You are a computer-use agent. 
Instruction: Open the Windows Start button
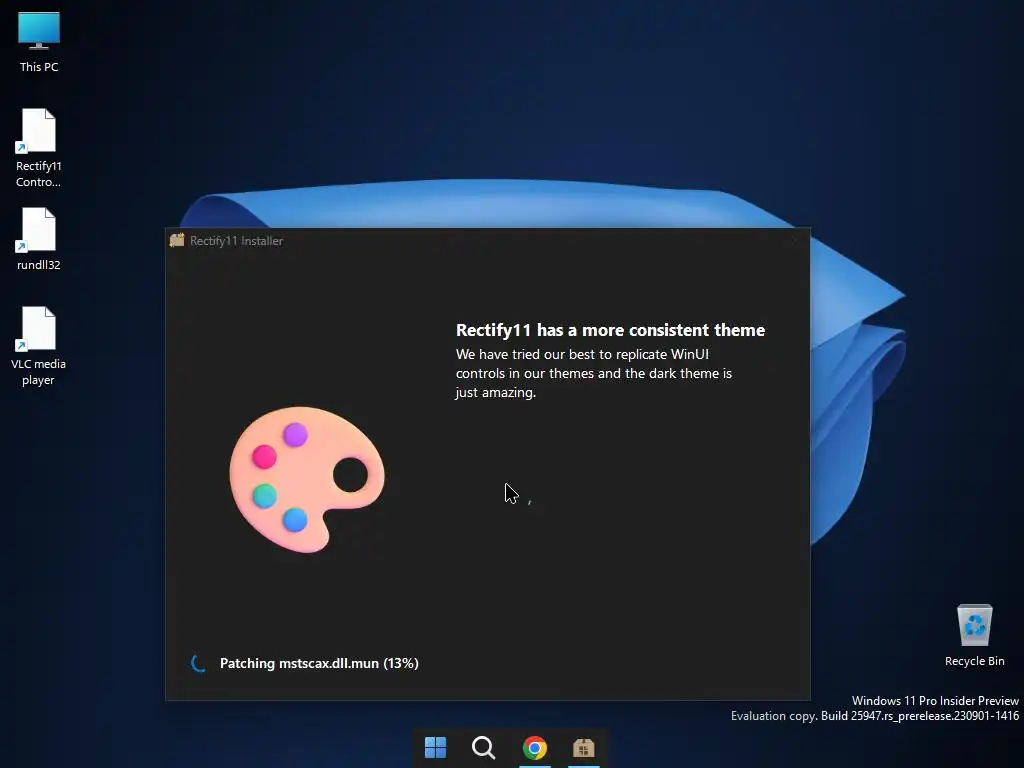point(436,747)
